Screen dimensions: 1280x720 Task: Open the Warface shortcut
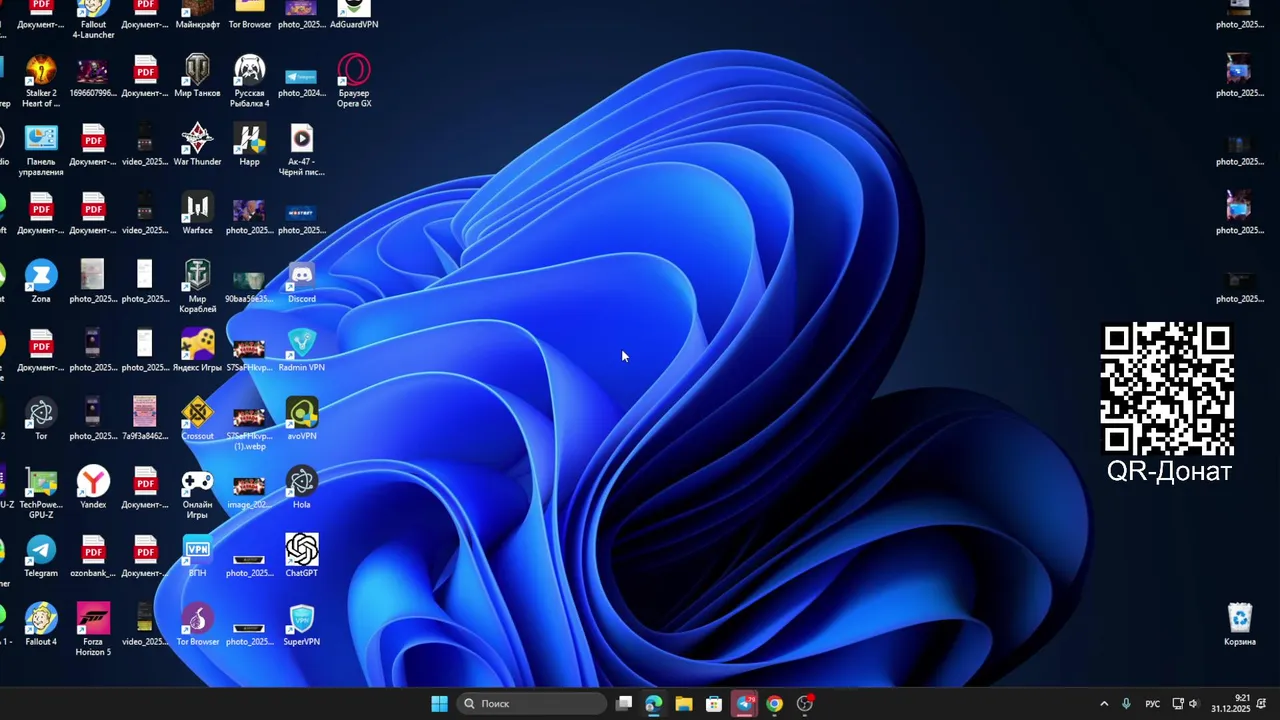click(197, 213)
